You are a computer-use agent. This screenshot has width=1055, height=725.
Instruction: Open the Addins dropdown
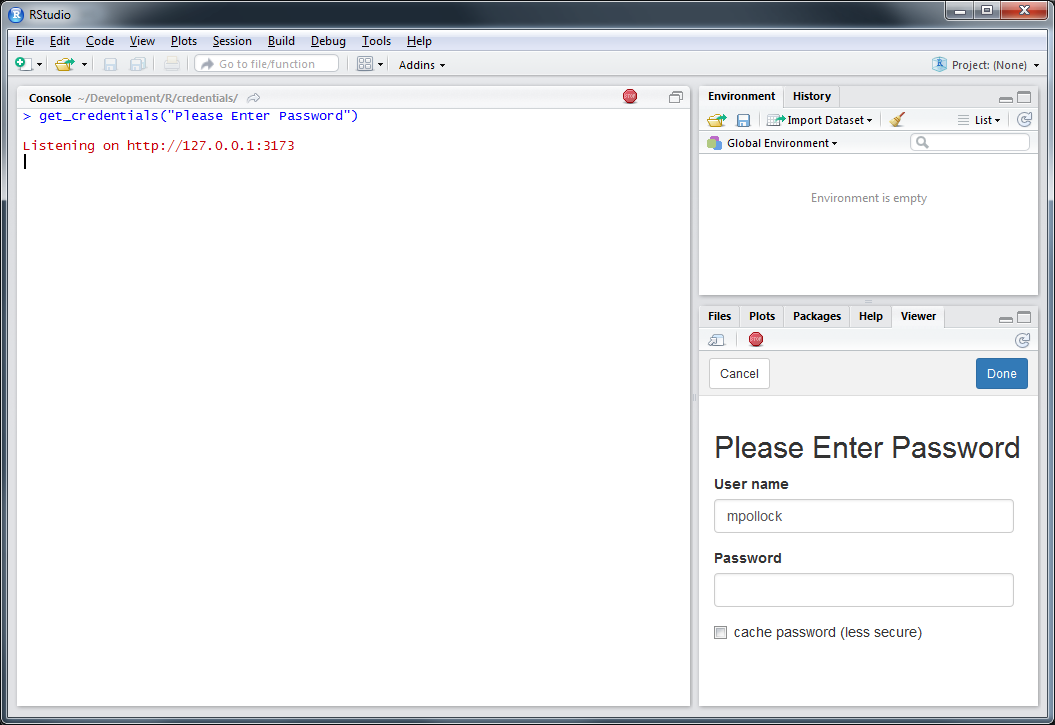click(x=422, y=65)
